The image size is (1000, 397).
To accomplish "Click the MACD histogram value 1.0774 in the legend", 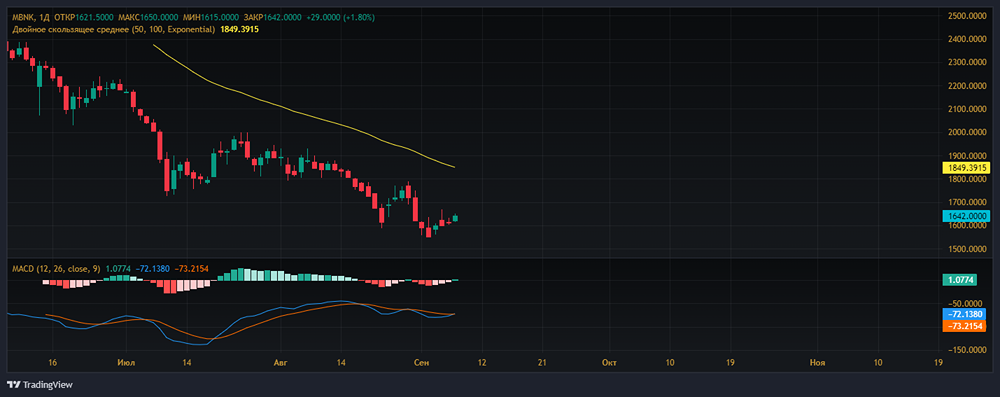I will 117,269.
